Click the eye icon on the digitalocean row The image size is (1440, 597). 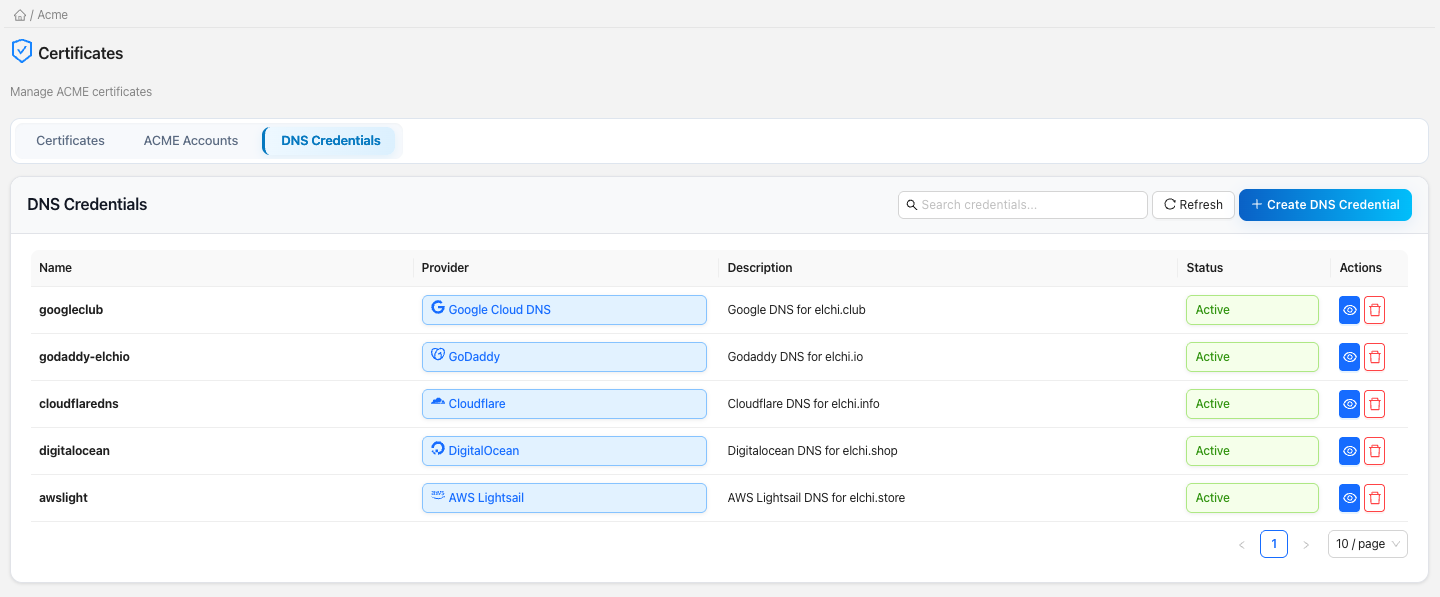pyautogui.click(x=1349, y=451)
